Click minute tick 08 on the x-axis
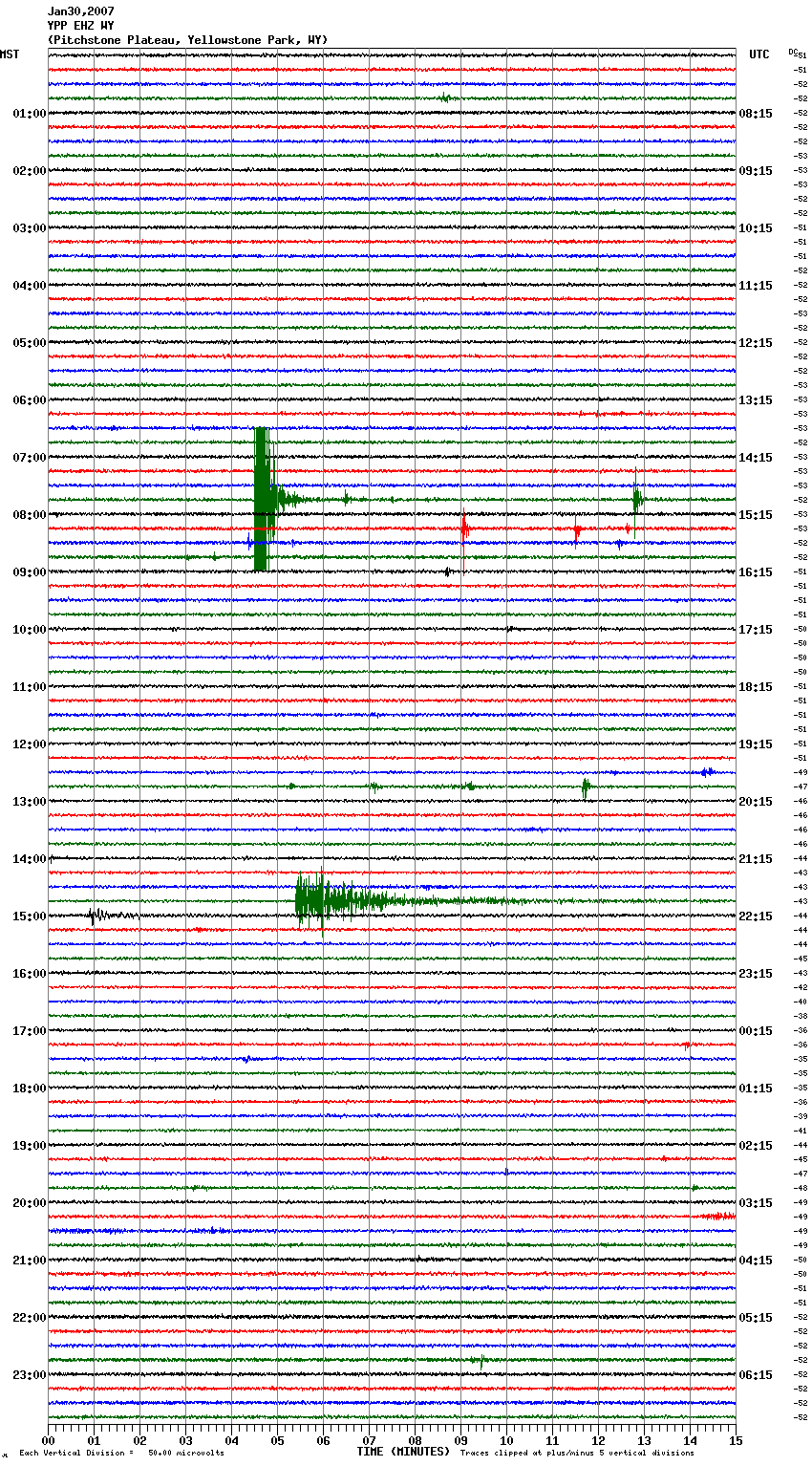This screenshot has height=1466, width=812. tap(415, 1440)
